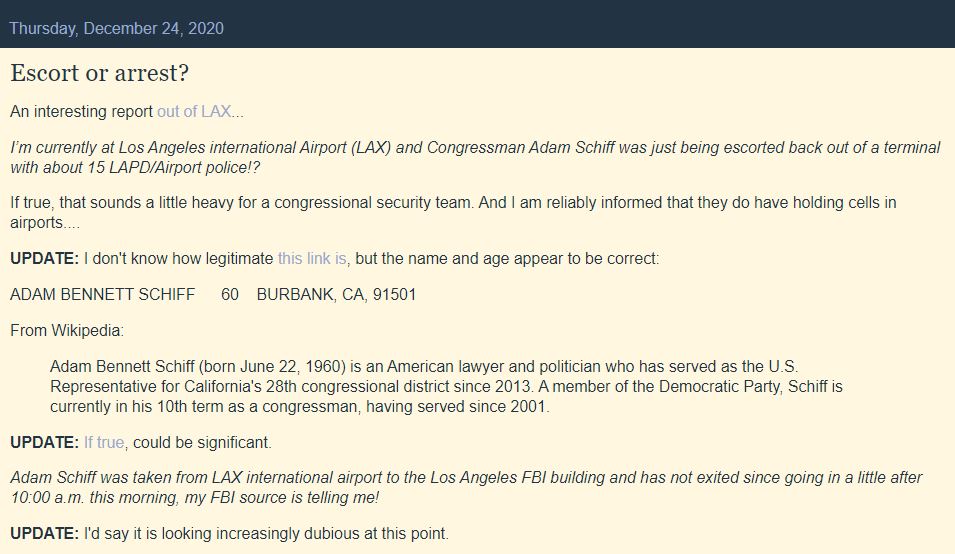Click the "looking increasingly dubious" sentence

(x=266, y=533)
